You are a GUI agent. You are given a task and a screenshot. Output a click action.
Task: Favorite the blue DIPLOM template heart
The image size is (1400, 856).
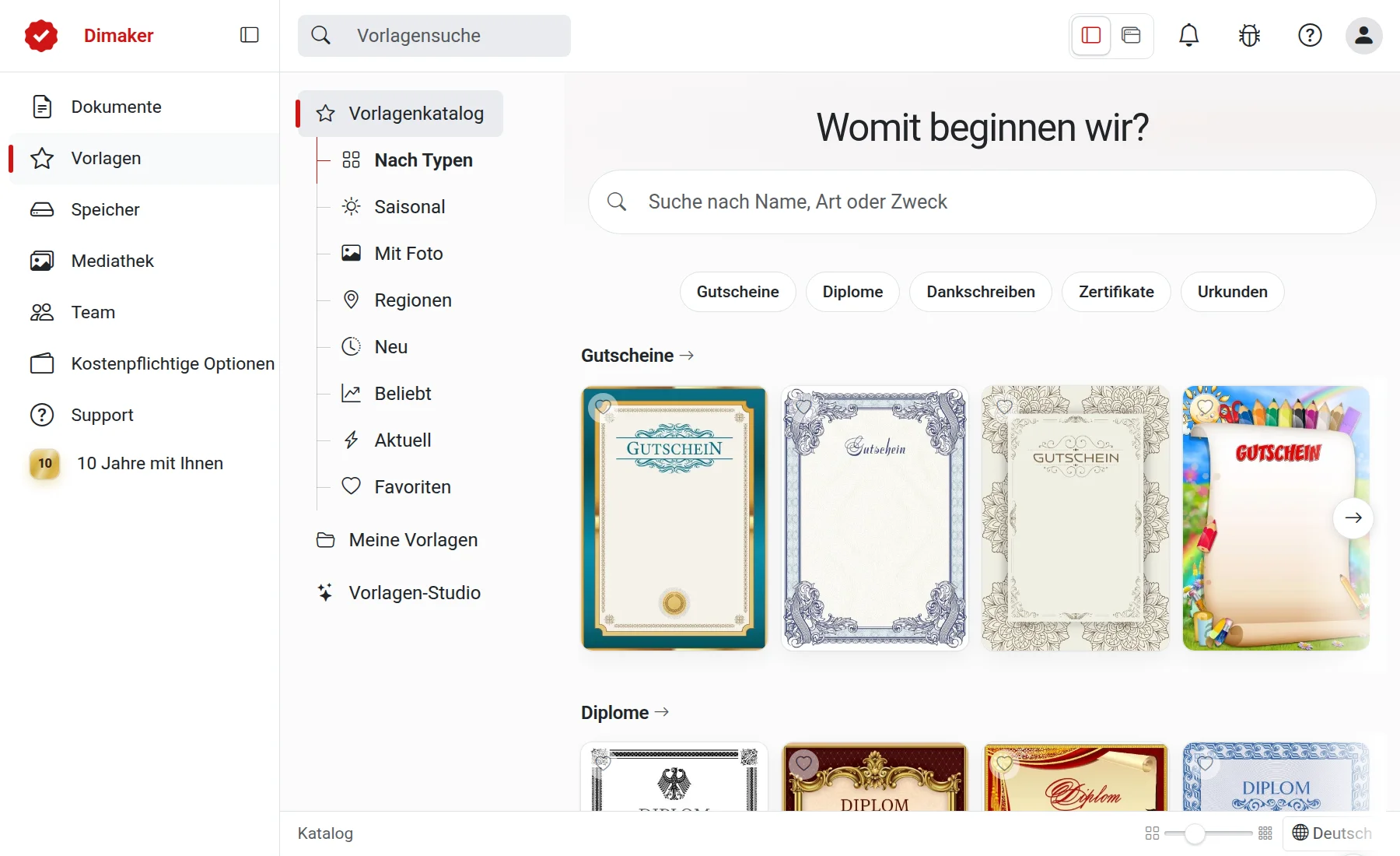[1205, 763]
